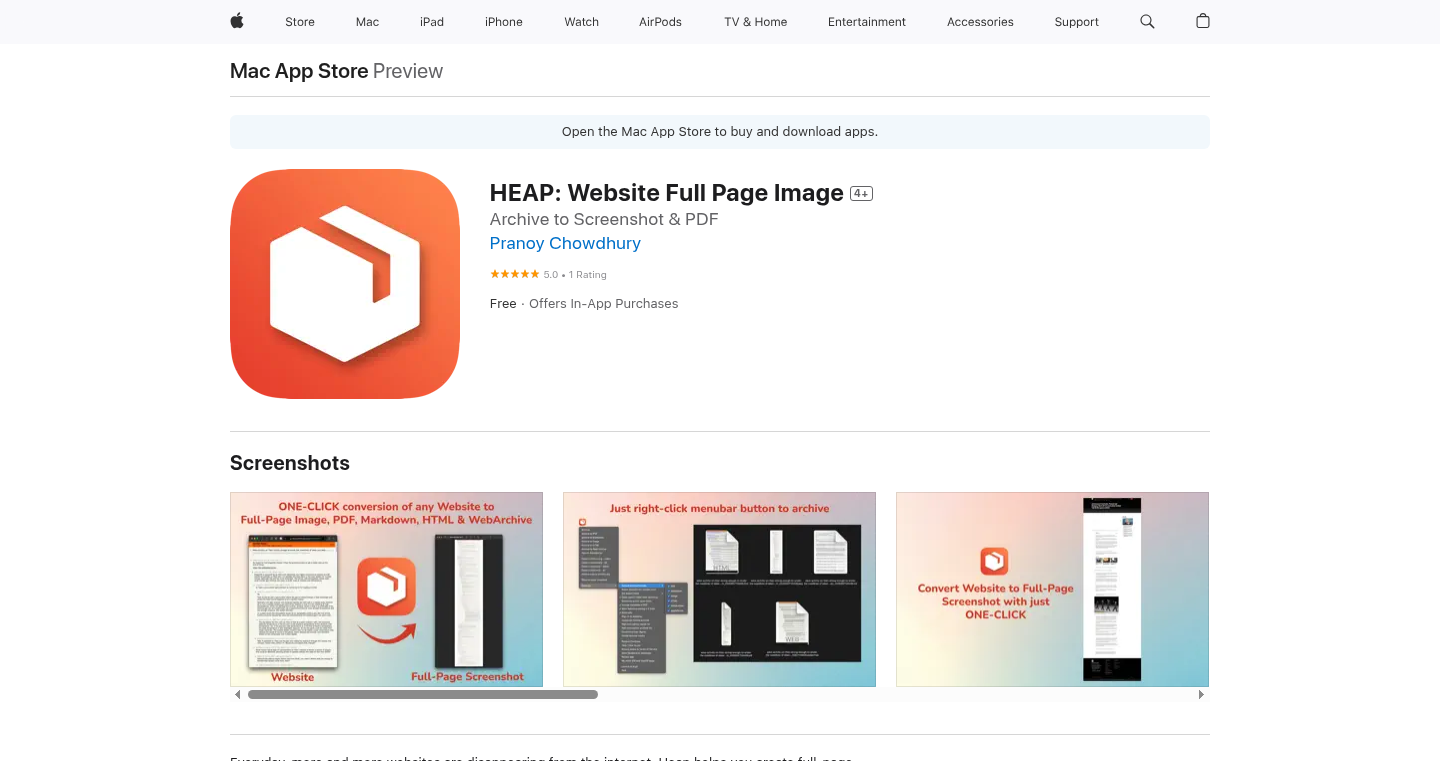Open the Watch menu item
Screen dimensions: 1440x761
click(x=582, y=22)
